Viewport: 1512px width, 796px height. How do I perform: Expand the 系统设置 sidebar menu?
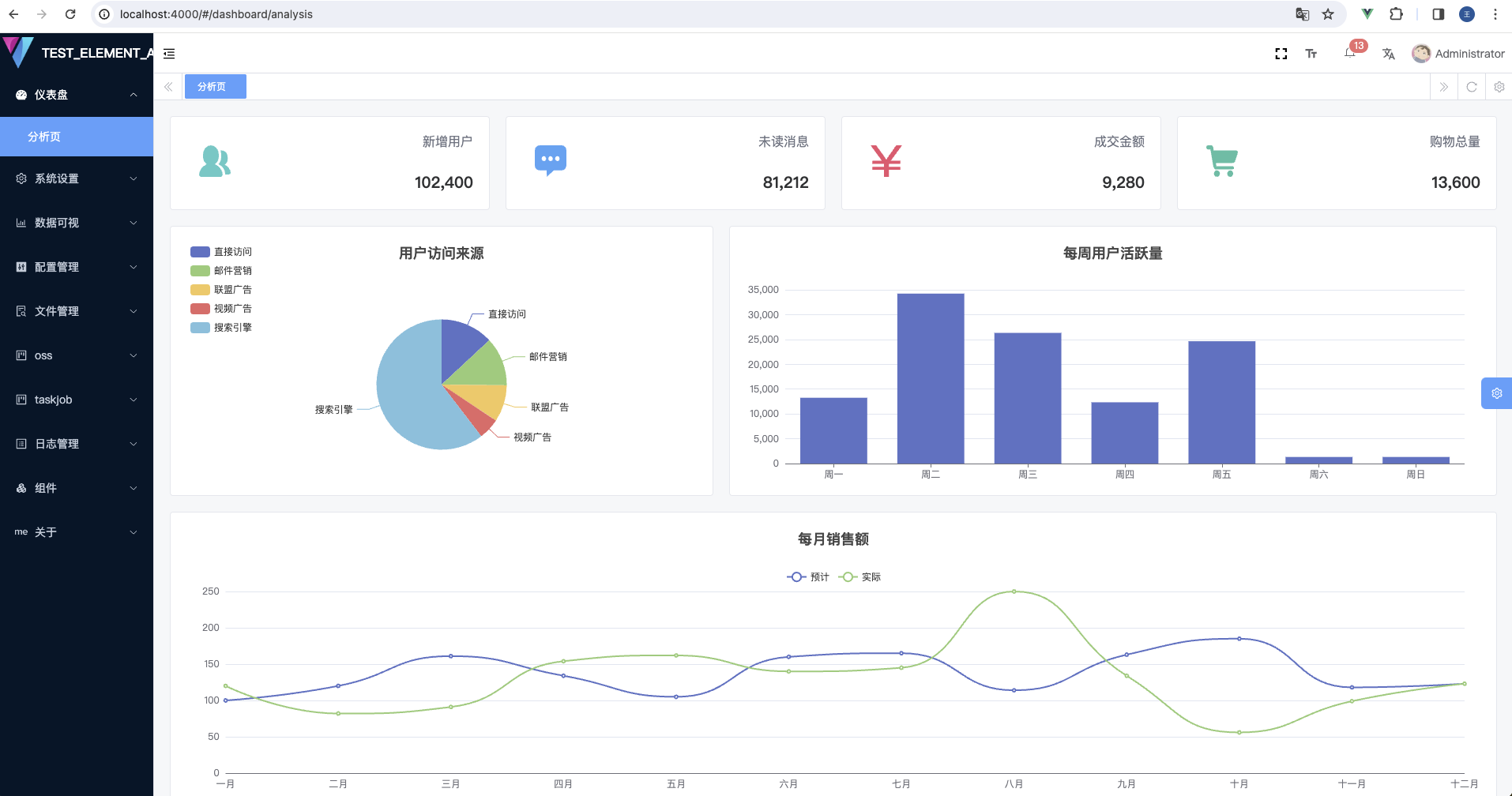point(77,178)
